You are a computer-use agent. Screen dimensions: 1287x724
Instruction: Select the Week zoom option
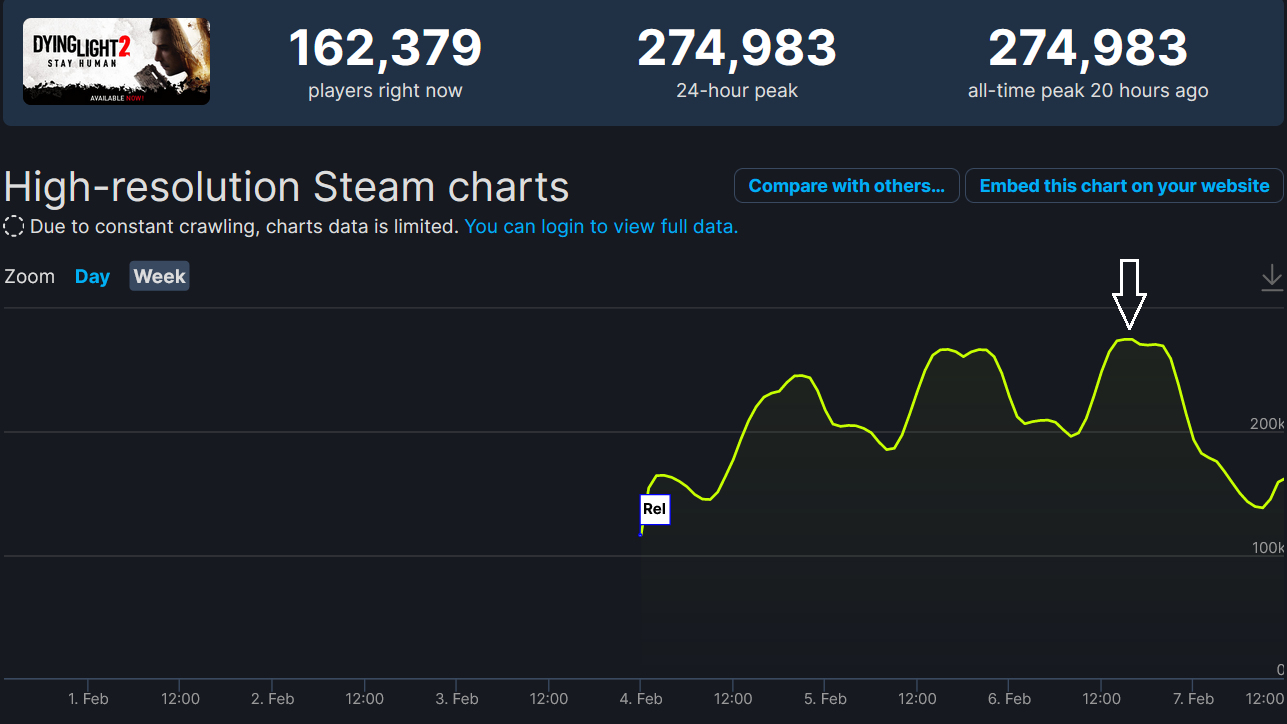pyautogui.click(x=160, y=276)
